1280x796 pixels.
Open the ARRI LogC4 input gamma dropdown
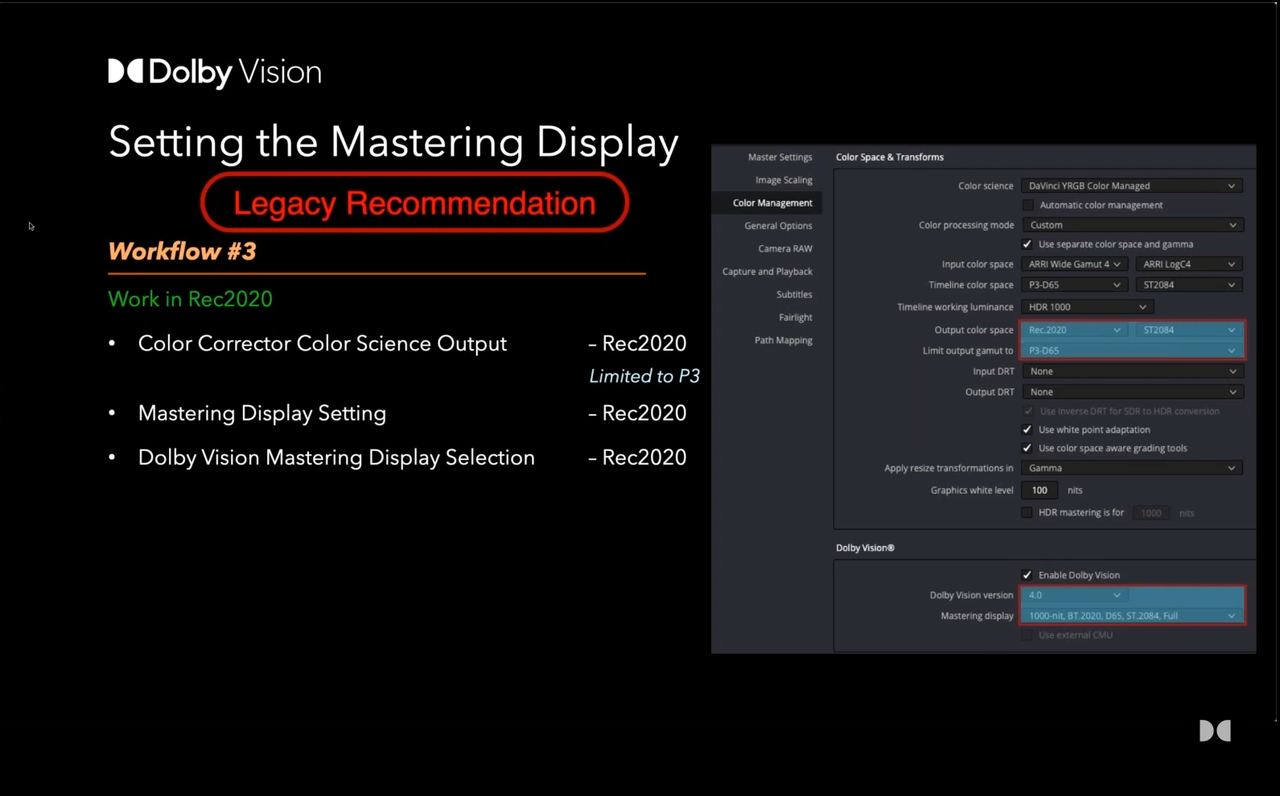[x=1189, y=264]
